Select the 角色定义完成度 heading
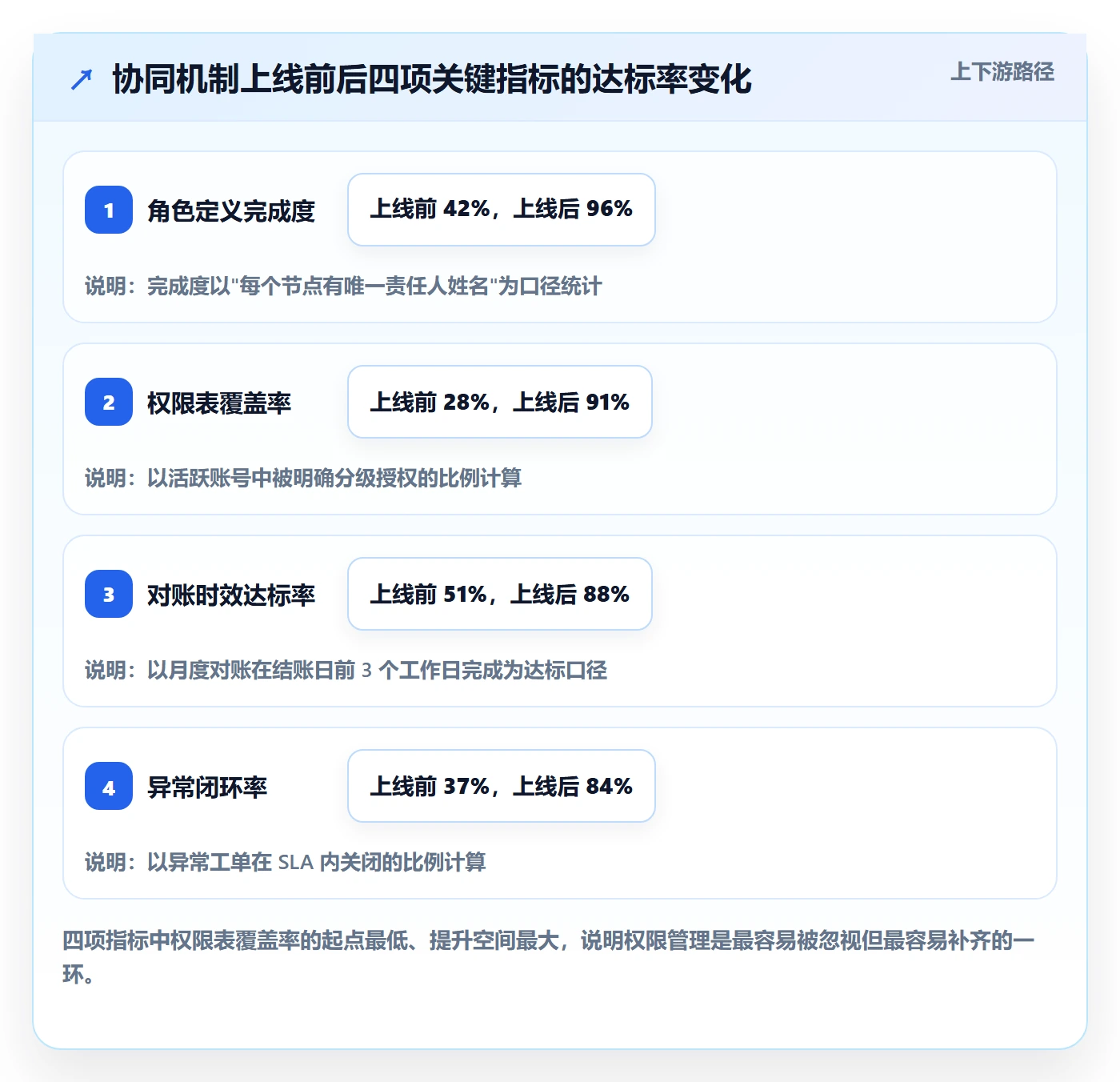 pos(231,210)
